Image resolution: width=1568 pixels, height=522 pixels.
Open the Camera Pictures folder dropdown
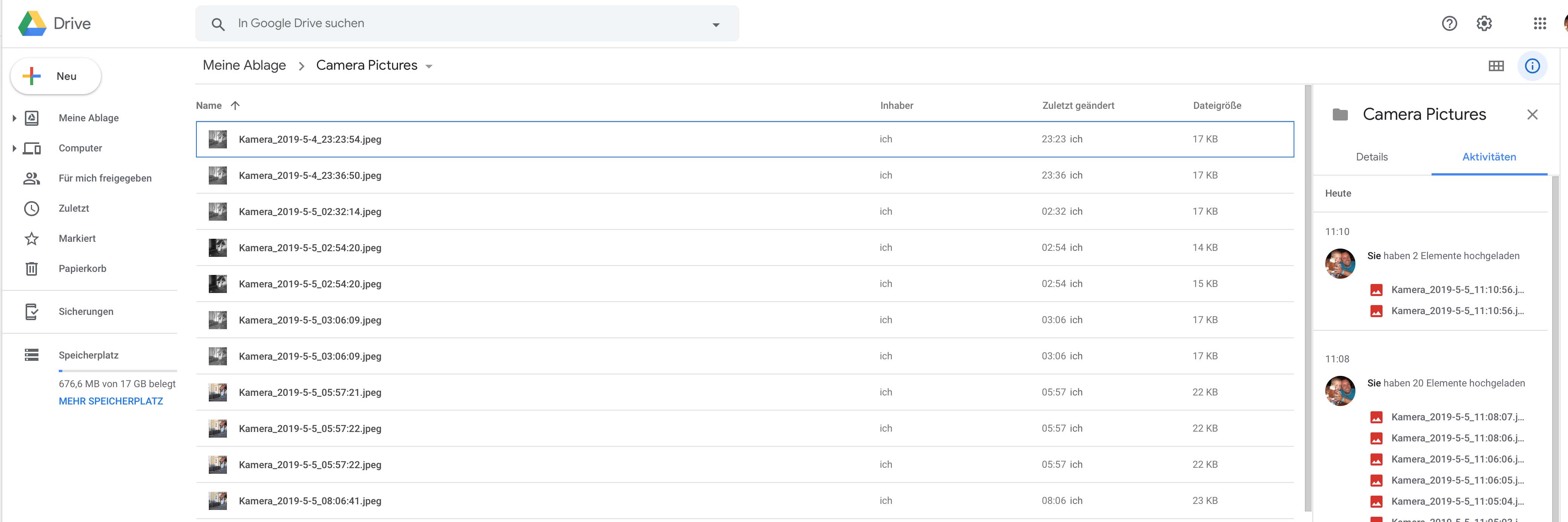click(429, 66)
